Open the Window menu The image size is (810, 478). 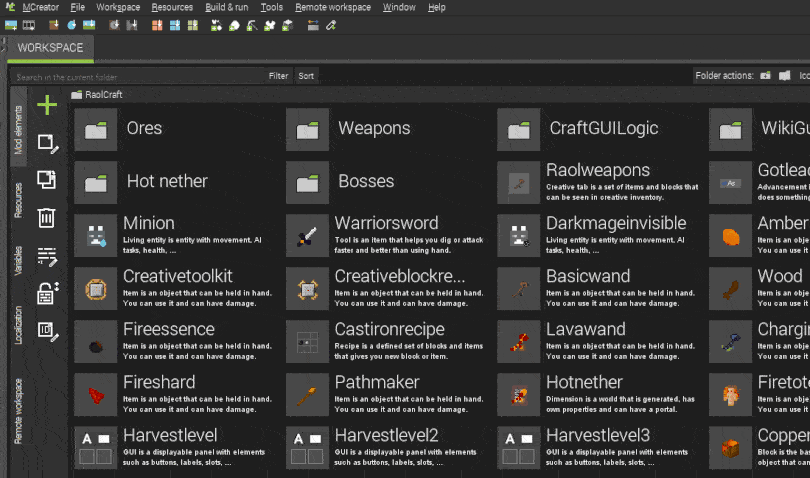pos(399,7)
